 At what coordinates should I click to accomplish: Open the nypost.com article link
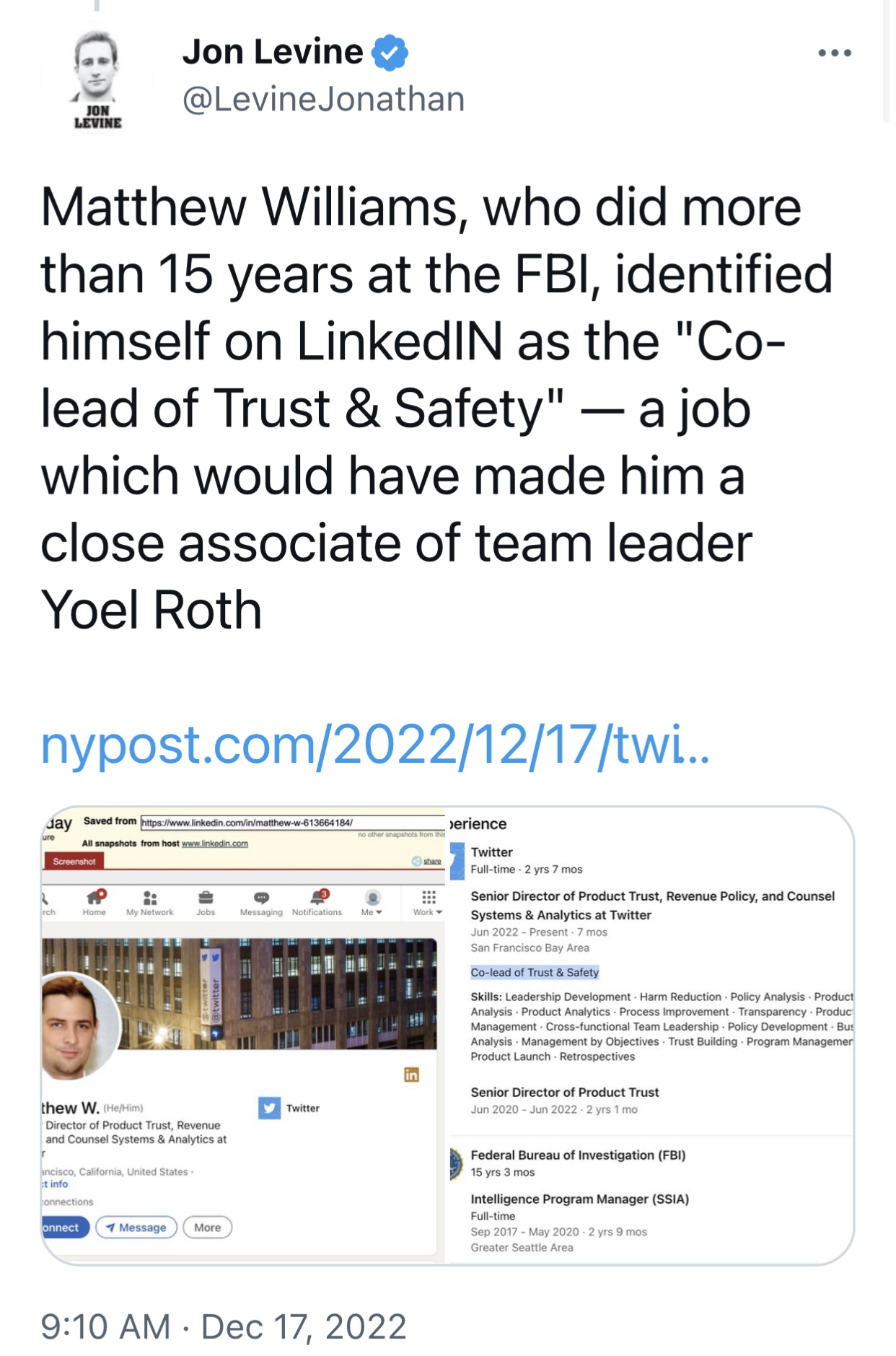click(x=375, y=745)
